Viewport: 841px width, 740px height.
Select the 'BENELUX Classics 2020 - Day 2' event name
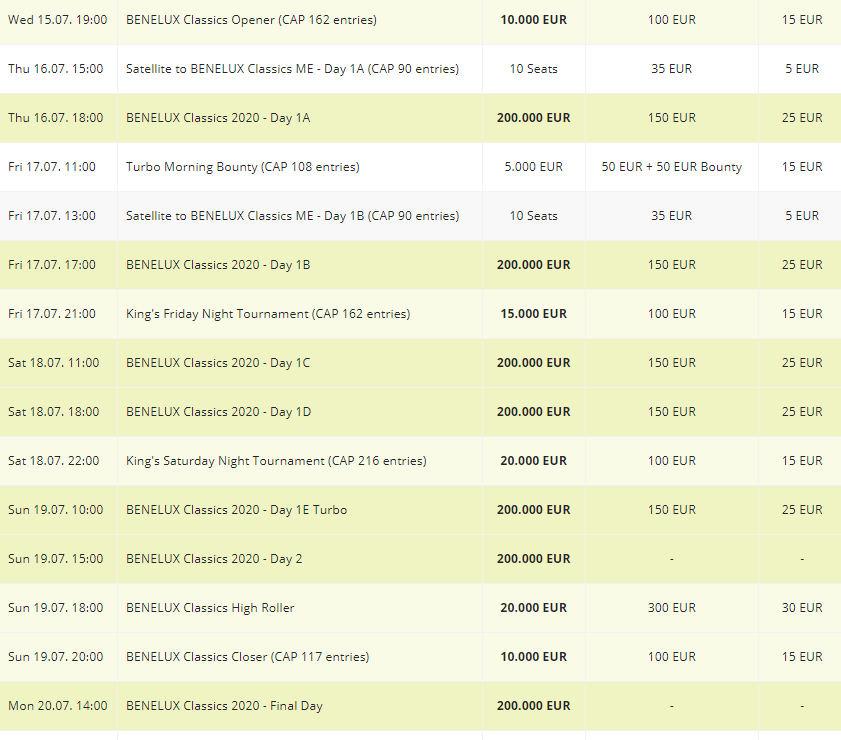tap(214, 559)
